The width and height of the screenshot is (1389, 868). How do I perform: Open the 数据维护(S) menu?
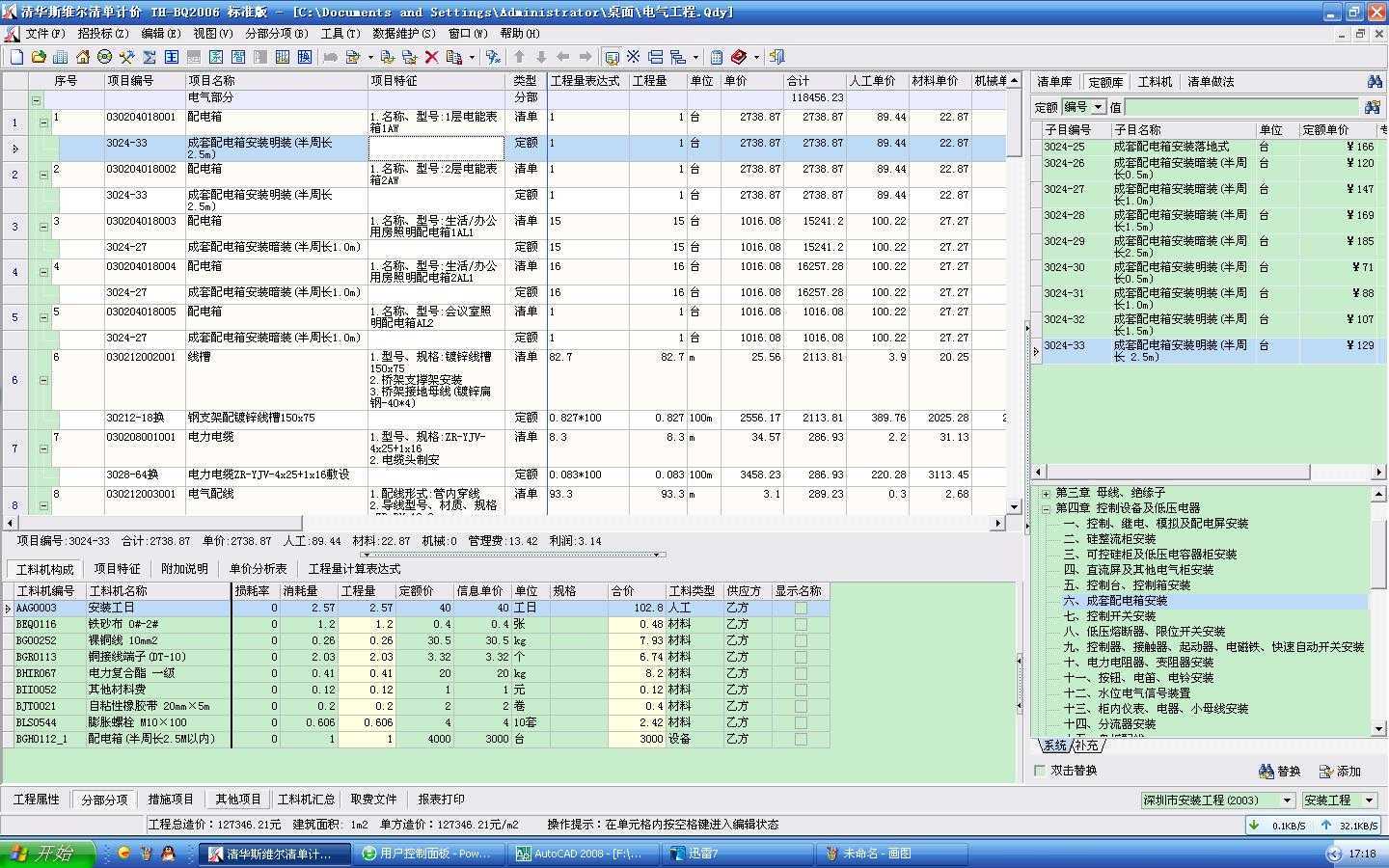404,33
